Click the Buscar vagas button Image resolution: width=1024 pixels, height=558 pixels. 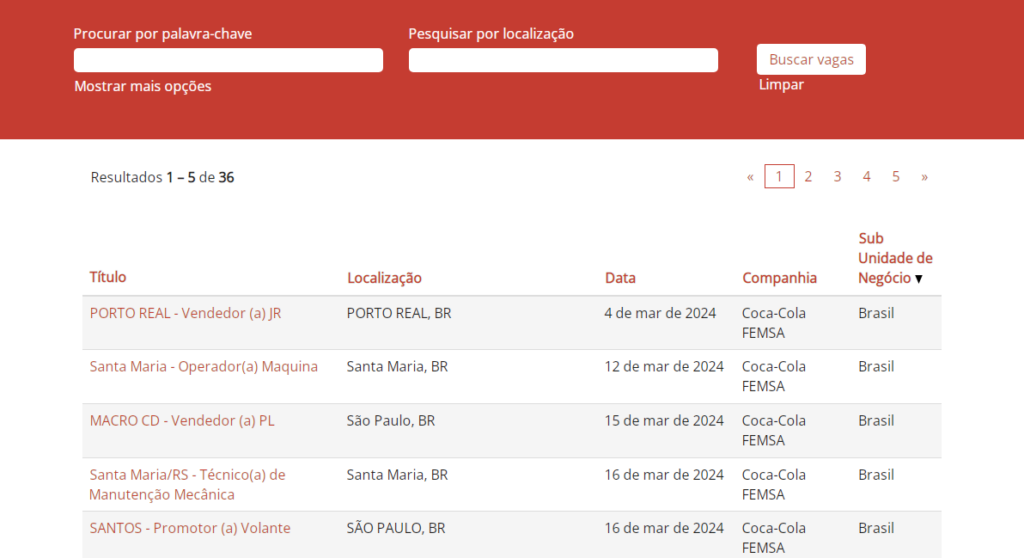(x=811, y=59)
